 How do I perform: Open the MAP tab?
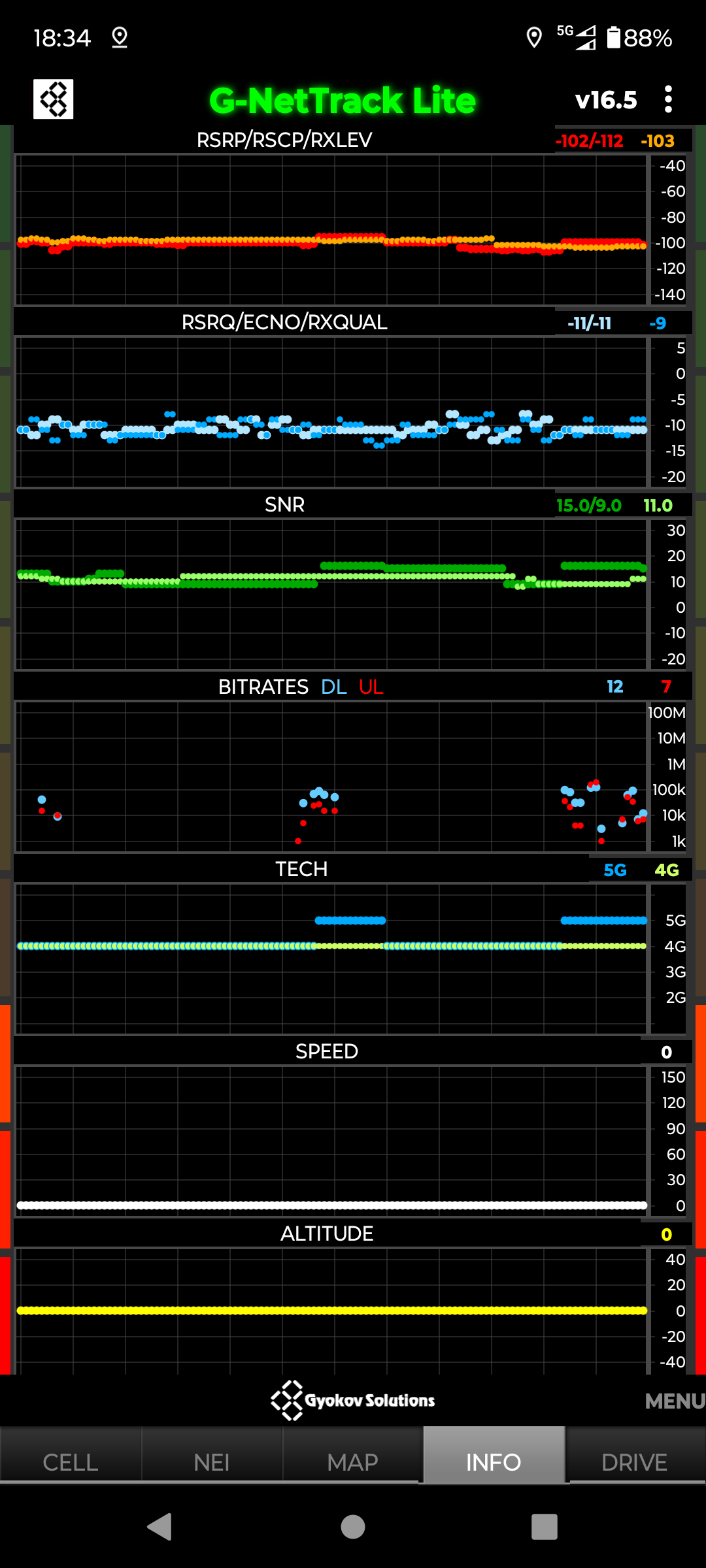[x=353, y=1462]
